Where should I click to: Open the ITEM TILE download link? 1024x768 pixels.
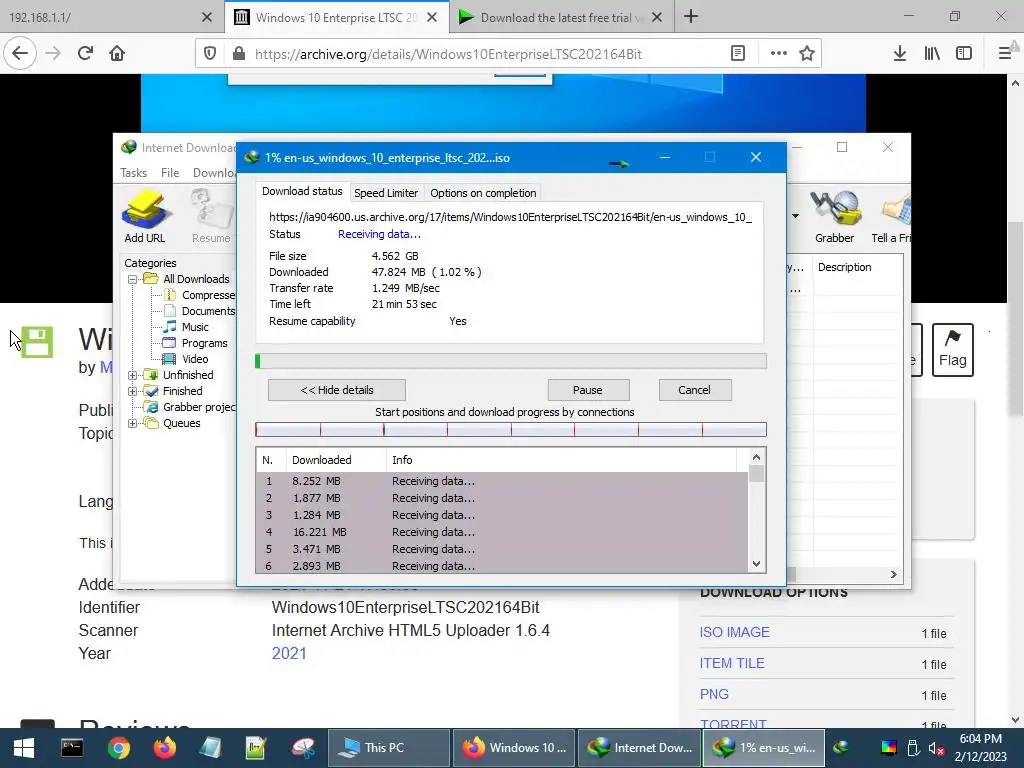point(732,663)
